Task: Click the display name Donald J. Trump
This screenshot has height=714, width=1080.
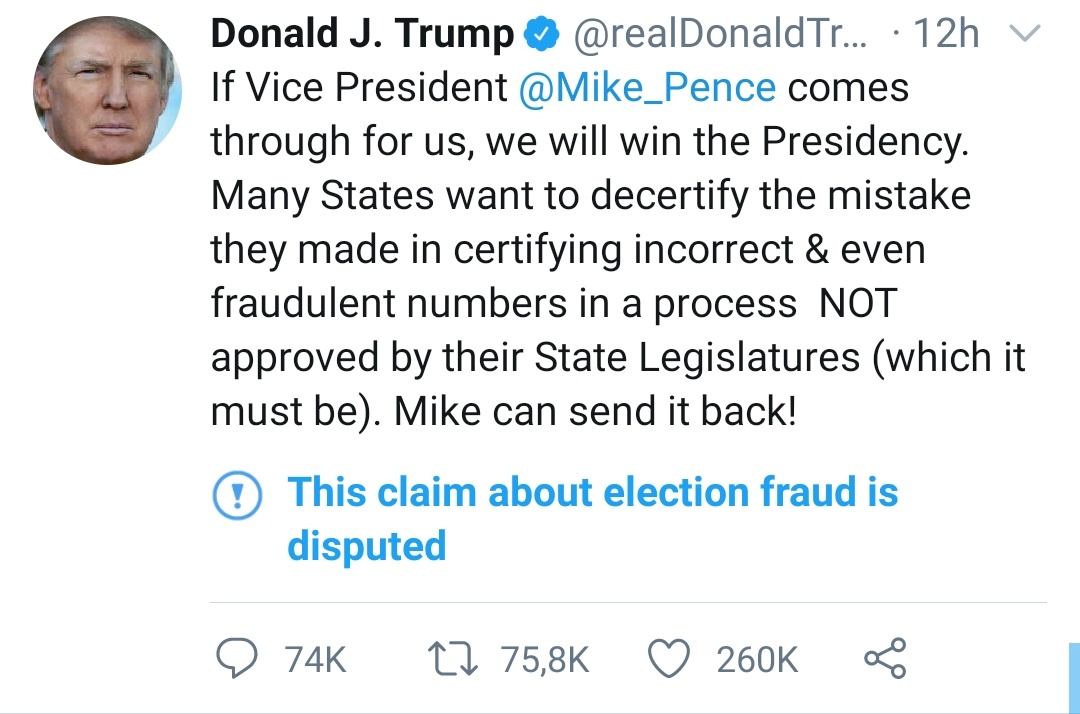Action: pyautogui.click(x=361, y=35)
